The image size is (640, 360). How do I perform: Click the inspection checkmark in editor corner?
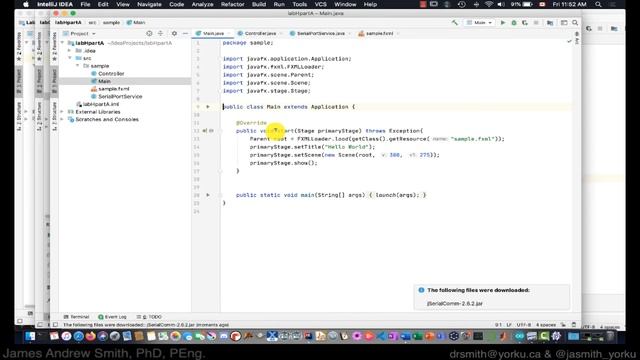click(x=569, y=42)
